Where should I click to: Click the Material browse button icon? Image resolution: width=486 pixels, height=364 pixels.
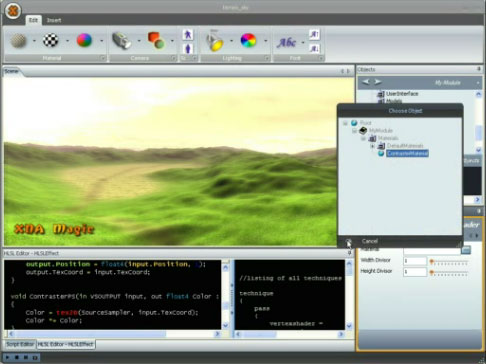[x=466, y=250]
